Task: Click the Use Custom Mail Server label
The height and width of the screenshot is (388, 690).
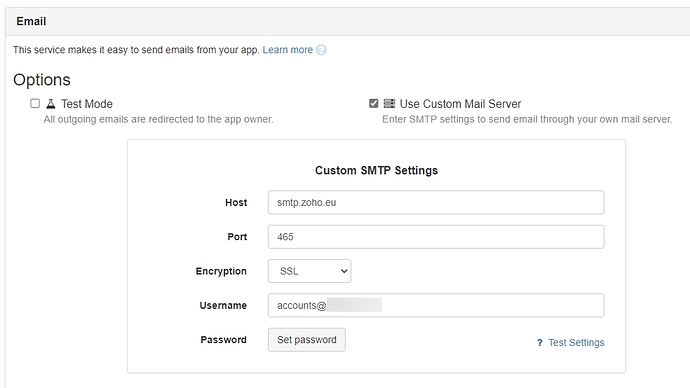Action: 460,104
